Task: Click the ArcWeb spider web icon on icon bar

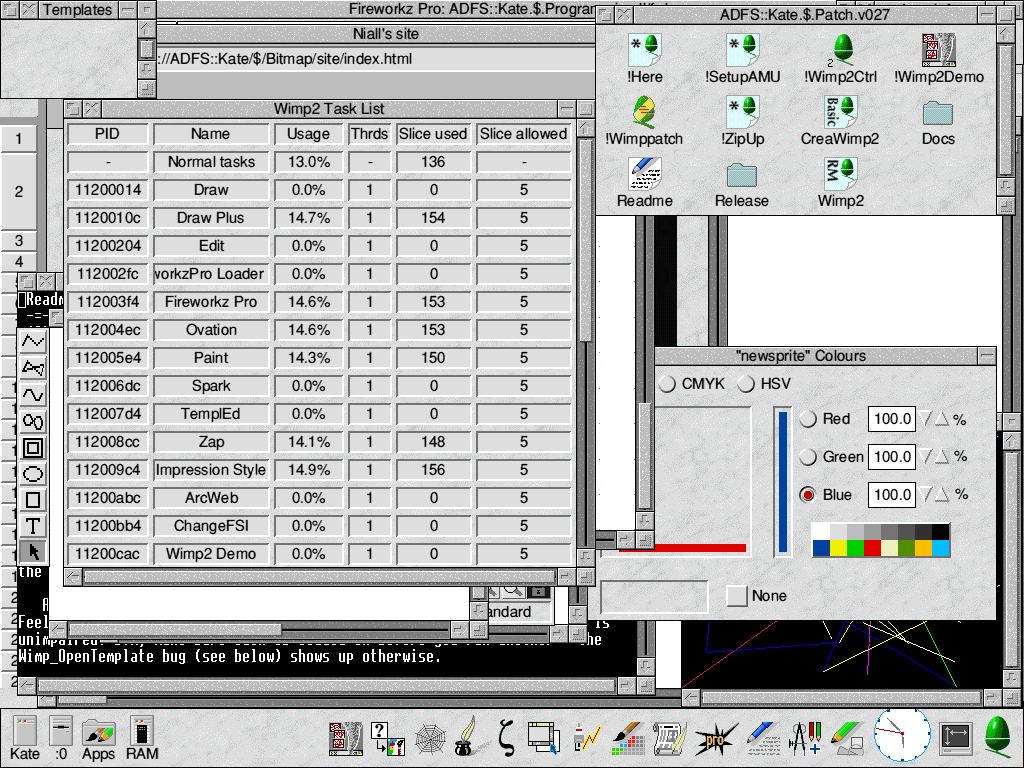Action: 430,739
